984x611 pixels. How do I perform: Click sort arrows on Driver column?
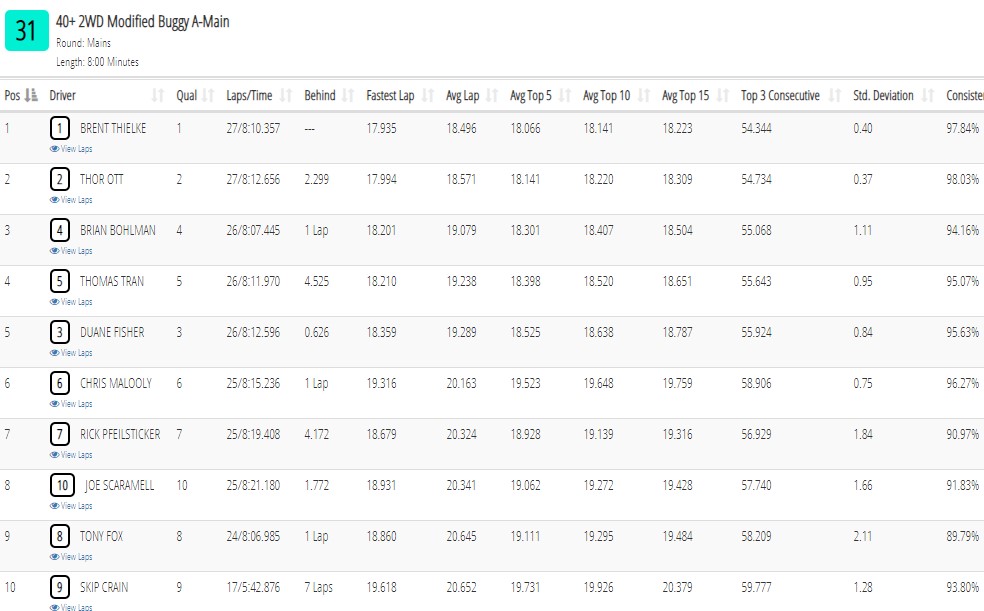(158, 95)
